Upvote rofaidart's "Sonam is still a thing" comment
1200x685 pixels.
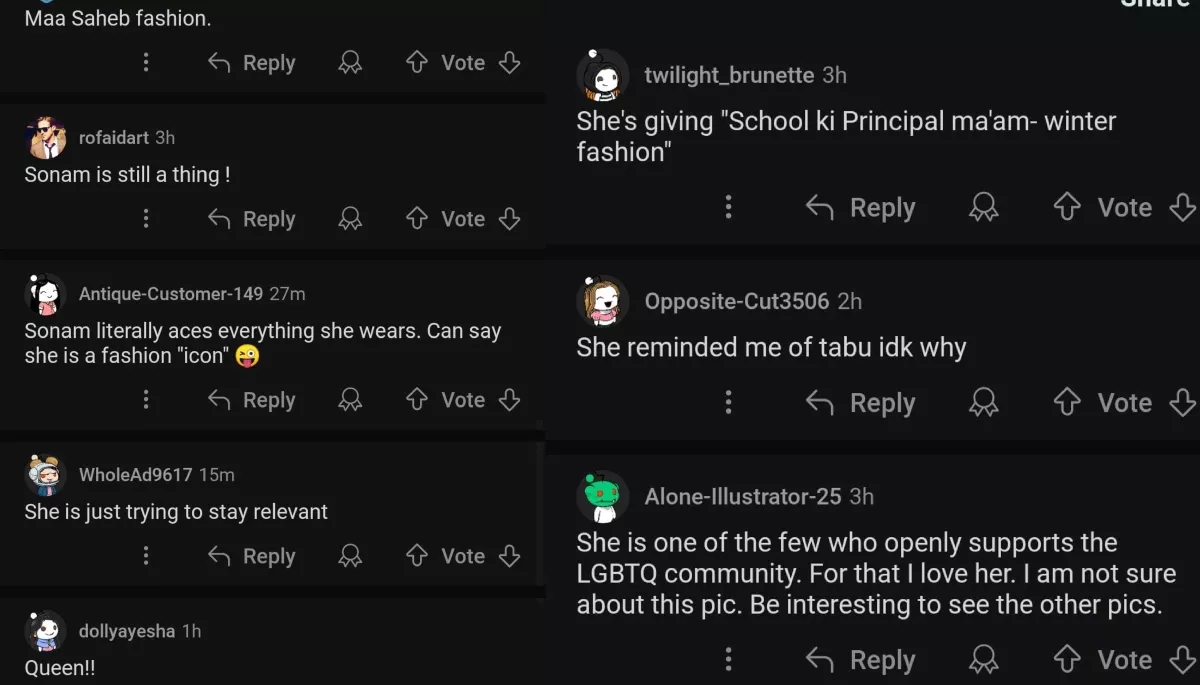417,219
